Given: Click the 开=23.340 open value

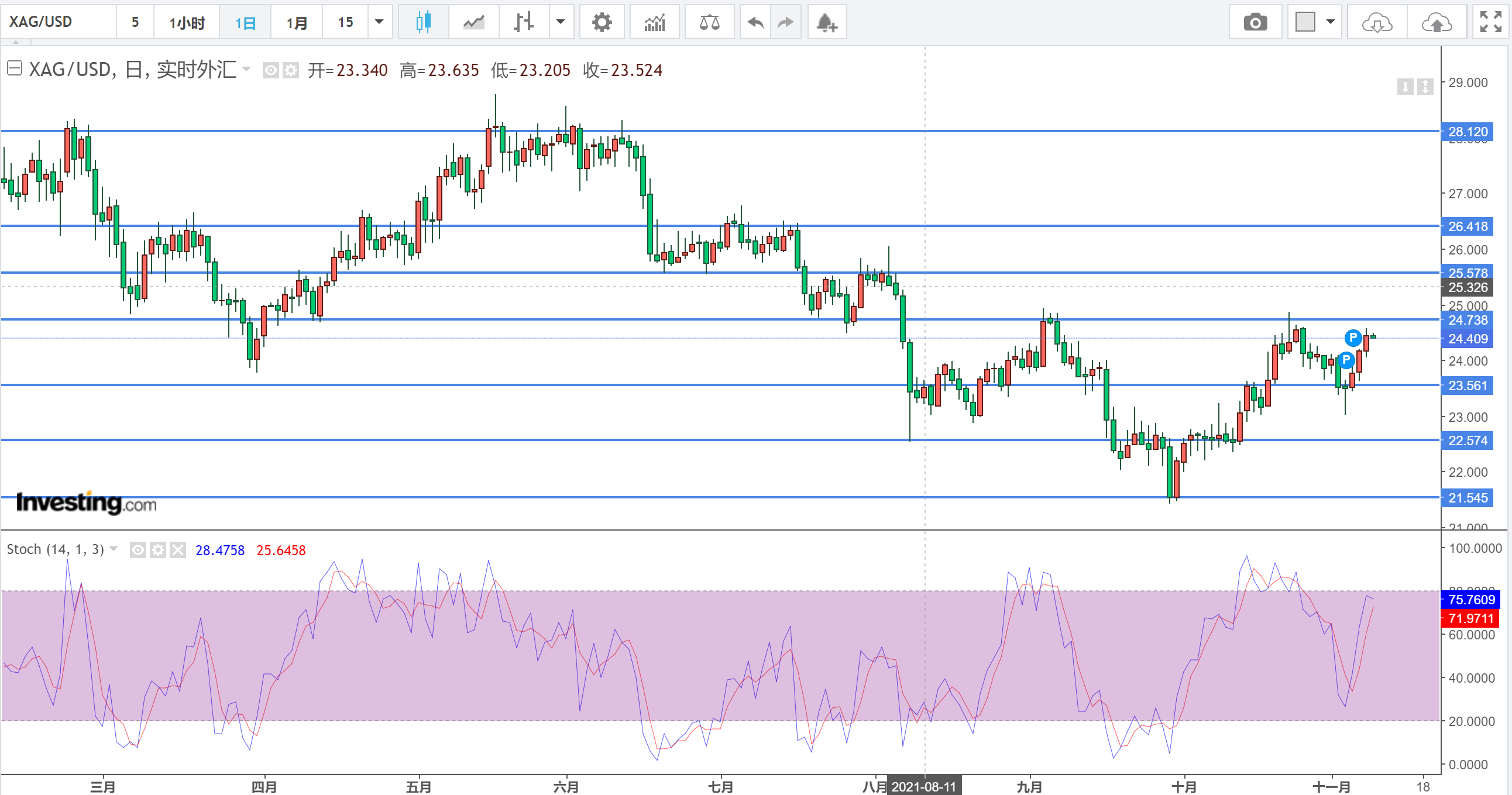Looking at the screenshot, I should pyautogui.click(x=348, y=70).
